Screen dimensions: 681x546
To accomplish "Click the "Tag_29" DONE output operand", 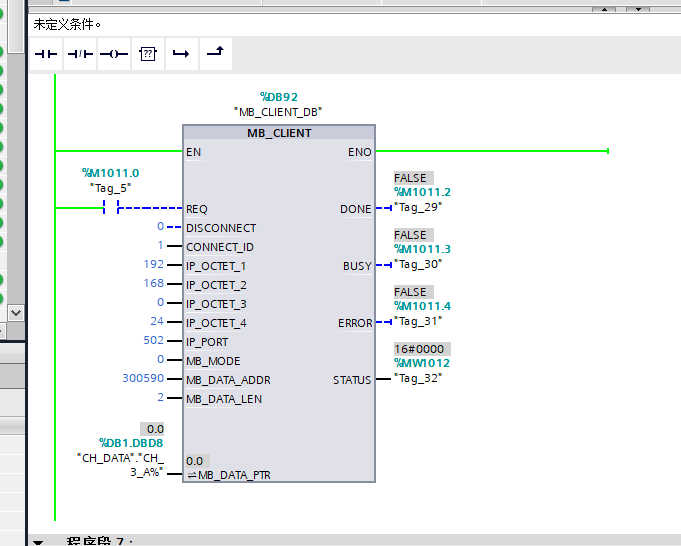I will coord(418,207).
